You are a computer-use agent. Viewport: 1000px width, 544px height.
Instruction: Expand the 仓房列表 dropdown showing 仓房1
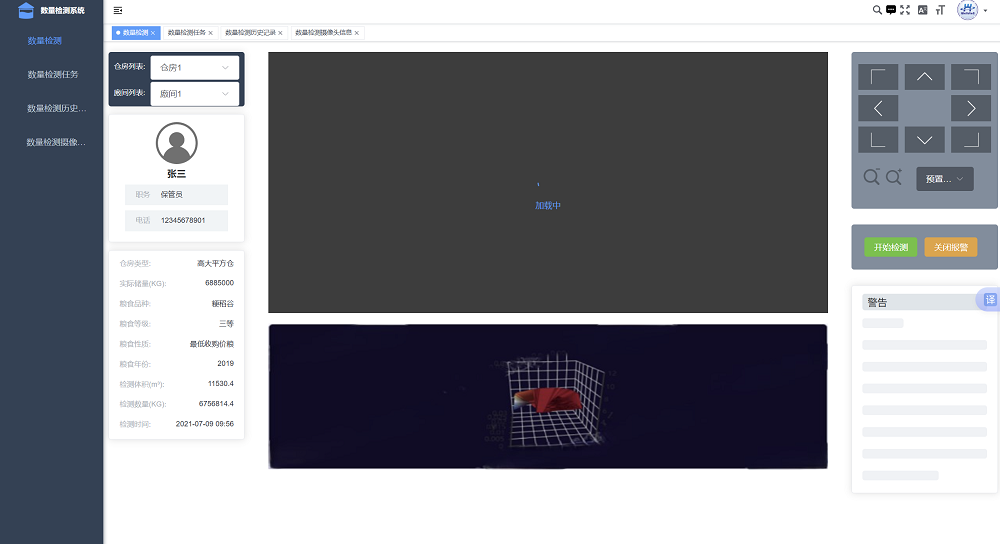click(x=195, y=68)
